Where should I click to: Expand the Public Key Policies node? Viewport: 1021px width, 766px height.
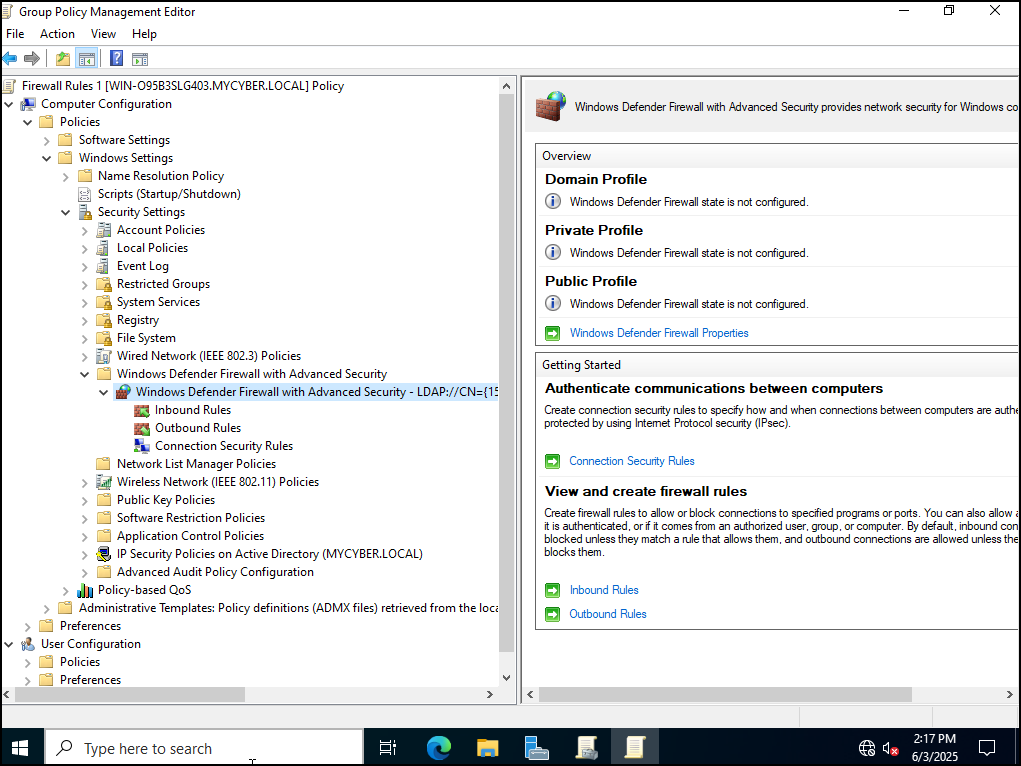[x=84, y=501]
